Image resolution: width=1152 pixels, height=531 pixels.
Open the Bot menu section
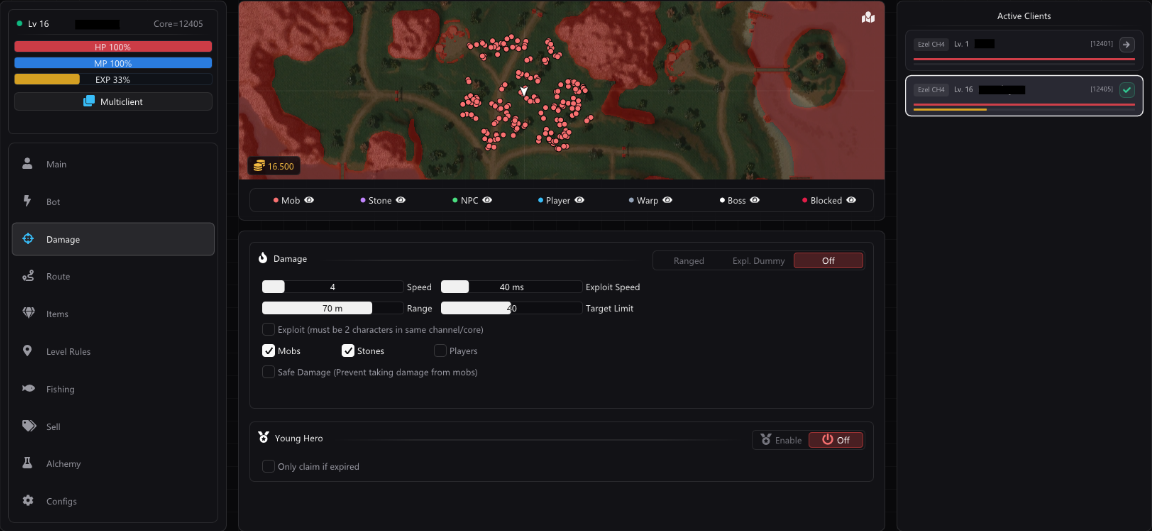click(113, 201)
